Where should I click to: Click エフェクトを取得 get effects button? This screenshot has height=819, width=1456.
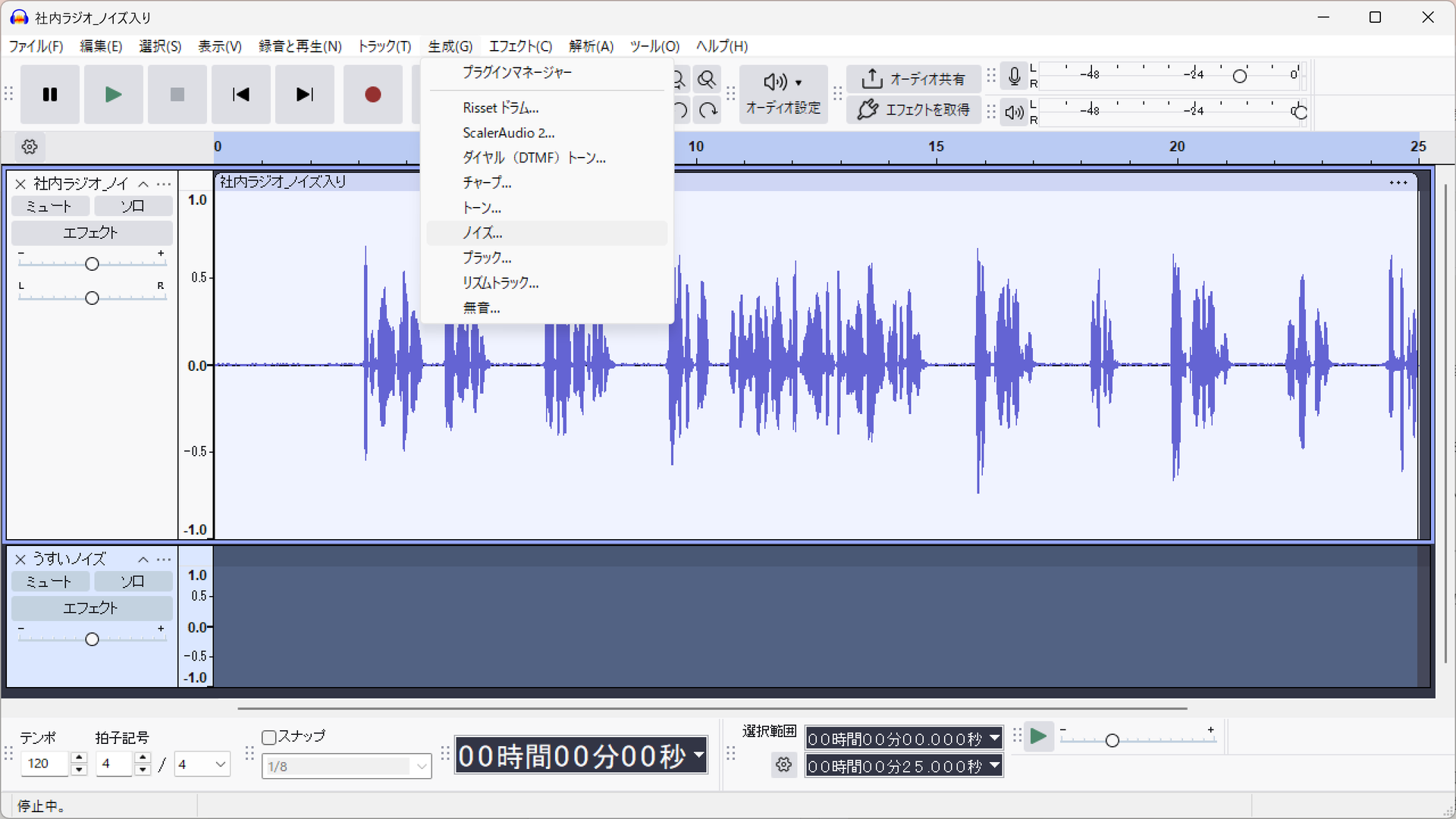pos(914,110)
